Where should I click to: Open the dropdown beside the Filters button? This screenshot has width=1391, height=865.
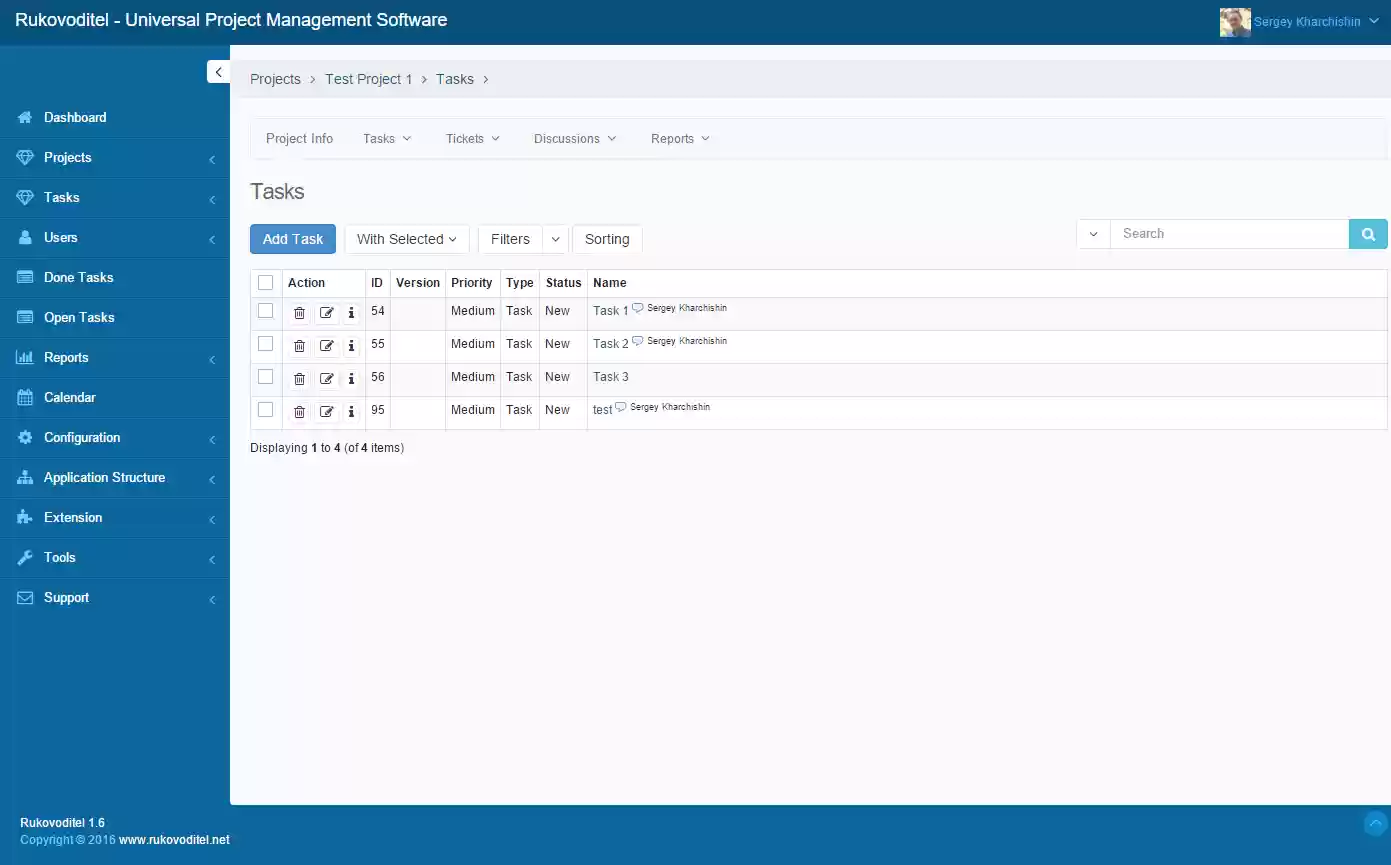(555, 239)
